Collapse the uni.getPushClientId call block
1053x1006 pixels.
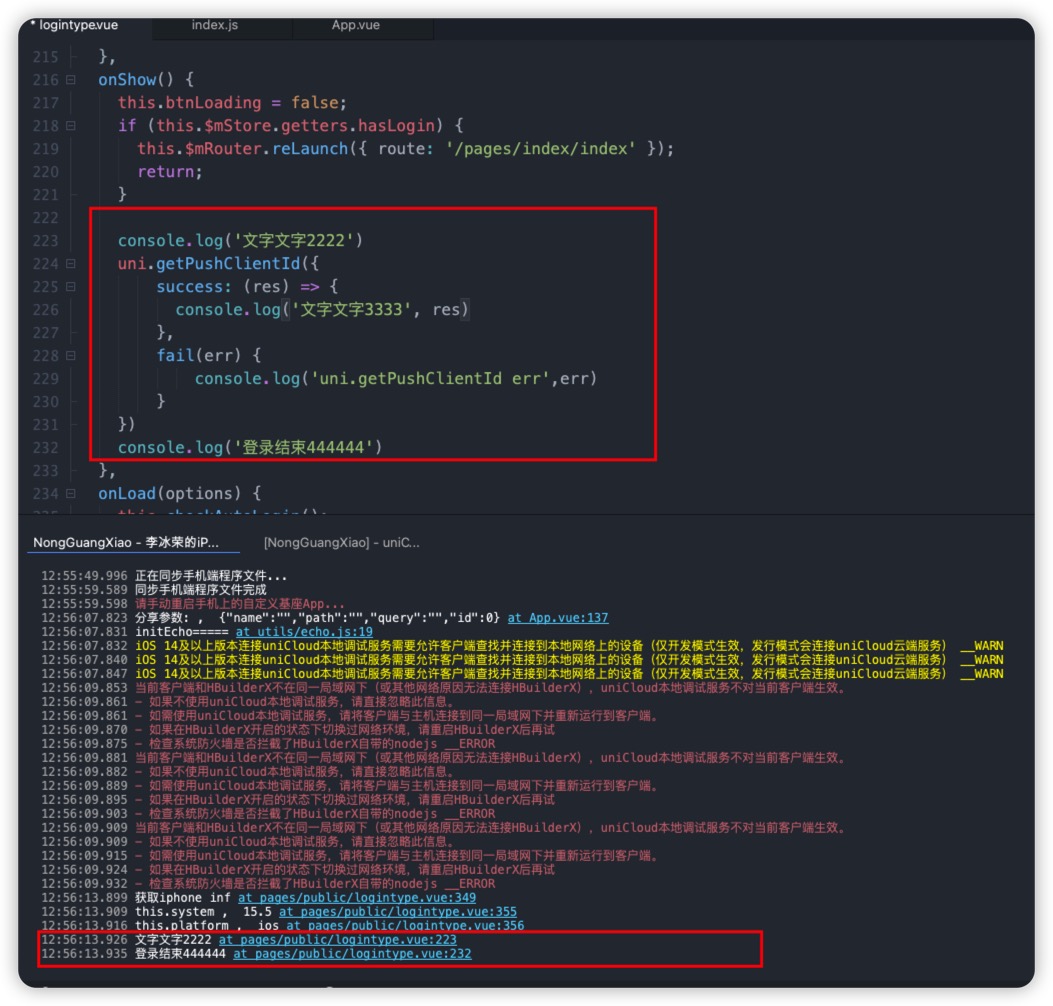[71, 264]
